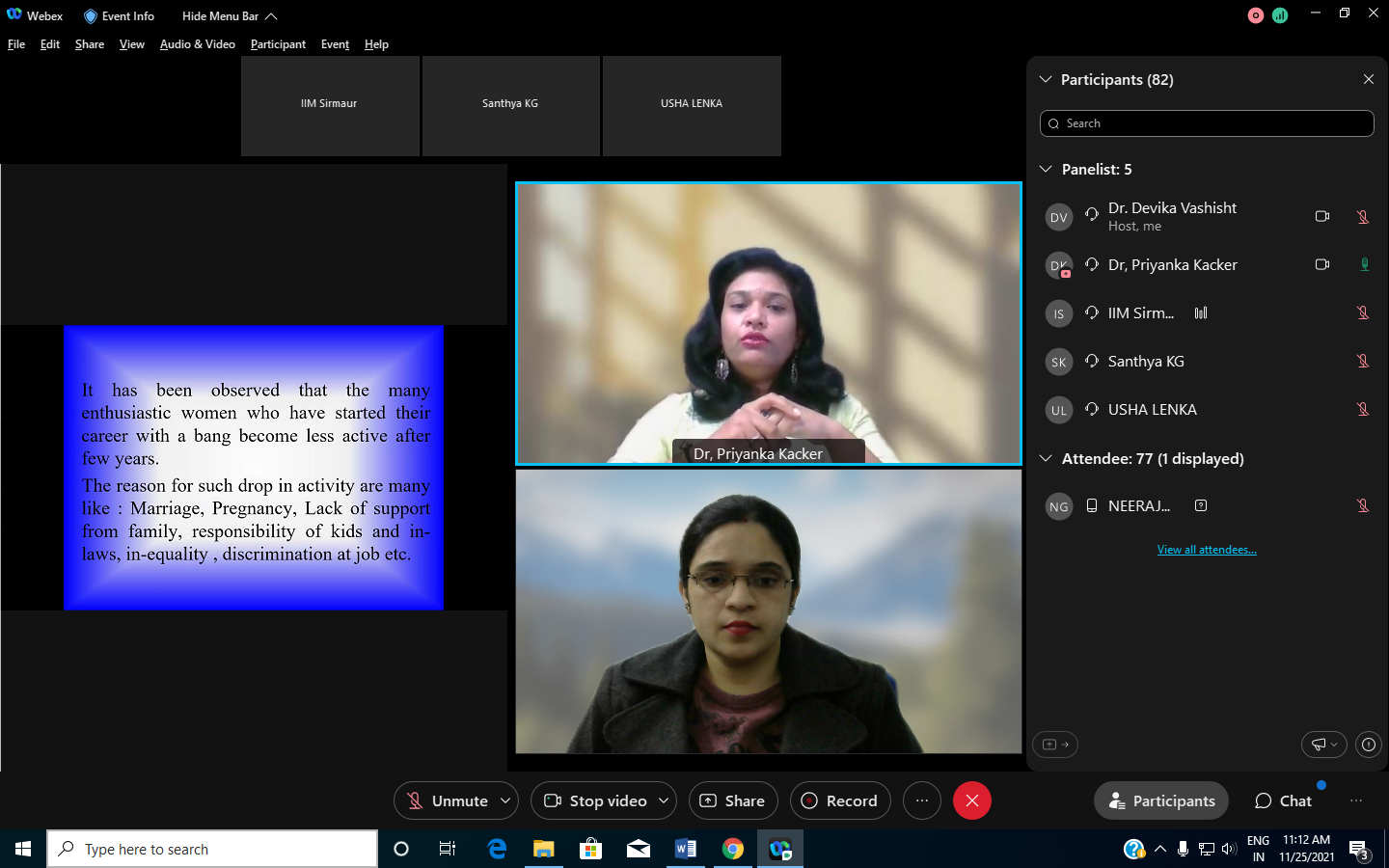
Task: Toggle muted microphone for Santhya KG
Action: pyautogui.click(x=1363, y=361)
